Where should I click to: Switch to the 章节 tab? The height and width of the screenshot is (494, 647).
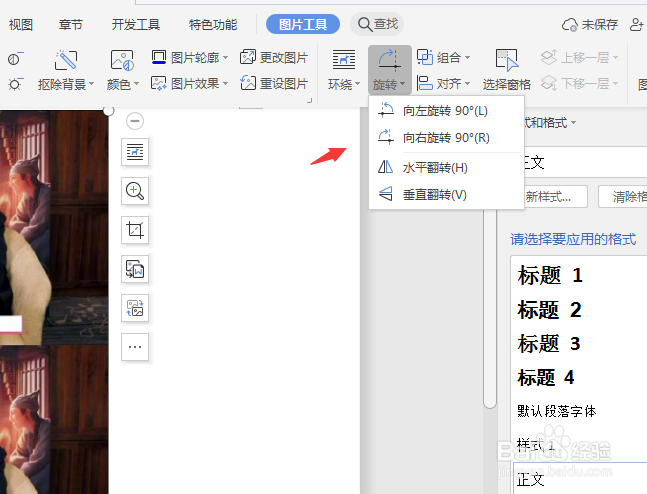click(71, 25)
